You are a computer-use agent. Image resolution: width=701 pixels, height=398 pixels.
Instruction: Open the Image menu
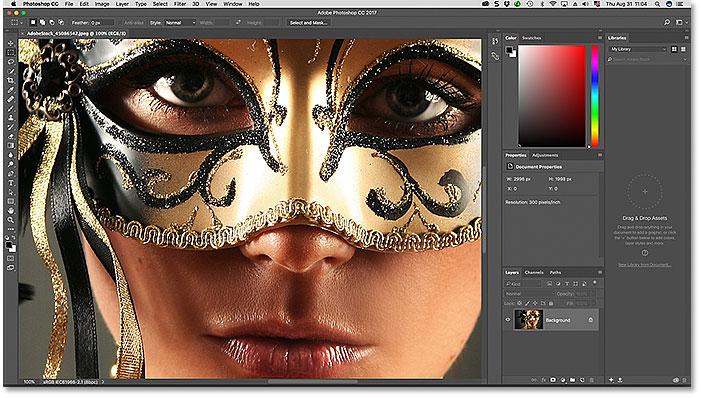click(x=102, y=4)
